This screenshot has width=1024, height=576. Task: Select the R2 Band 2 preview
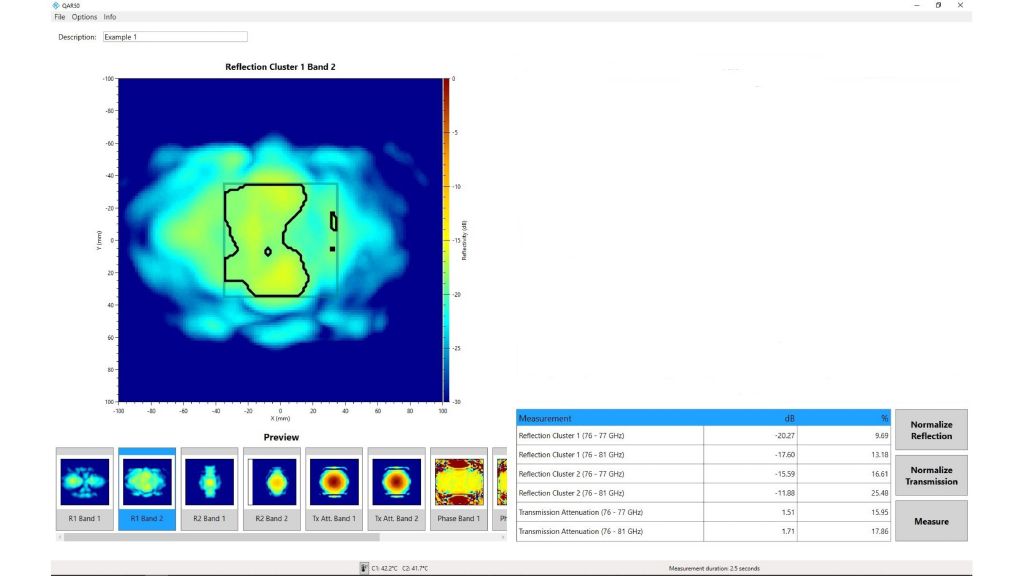[273, 485]
